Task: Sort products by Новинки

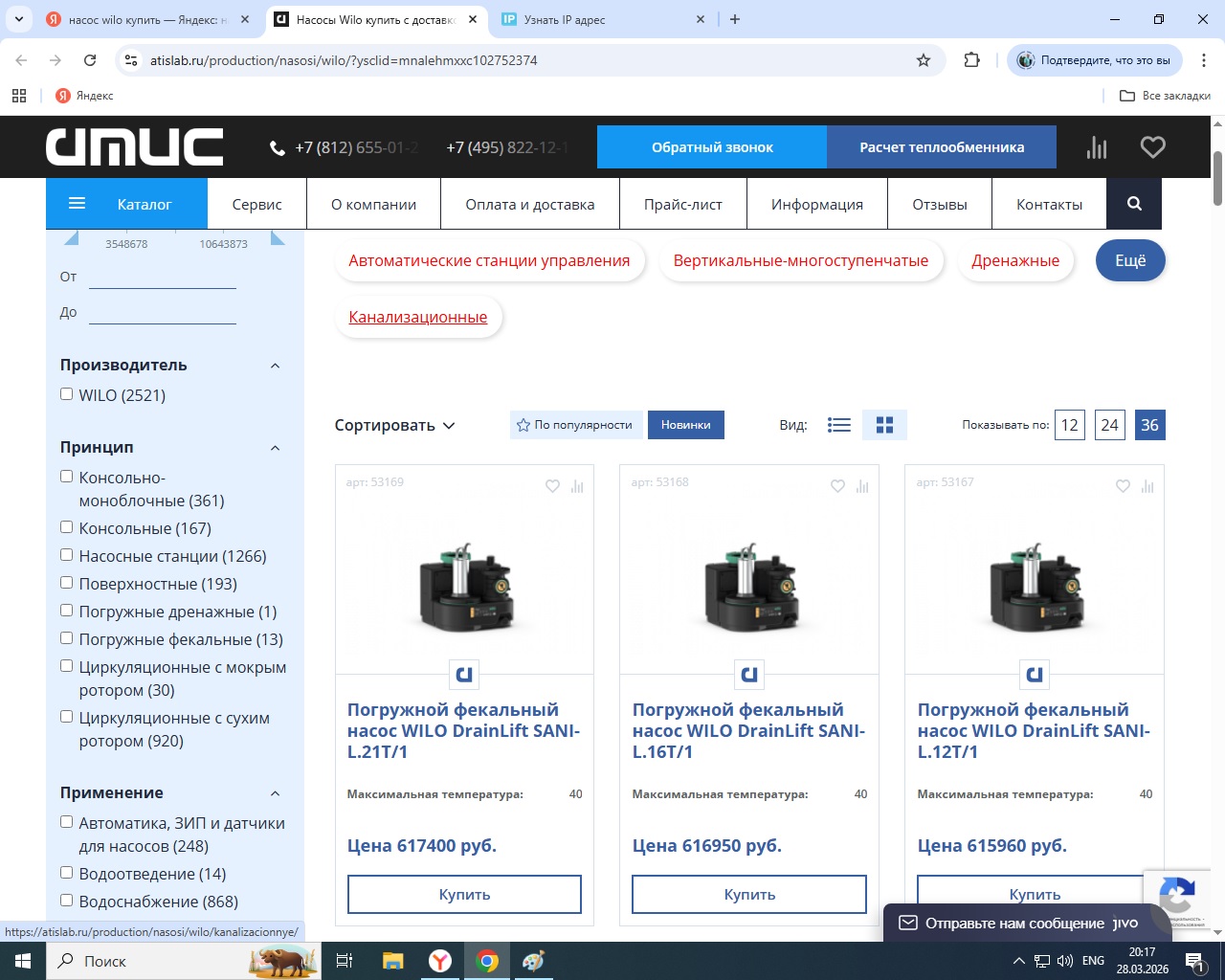Action: point(686,425)
